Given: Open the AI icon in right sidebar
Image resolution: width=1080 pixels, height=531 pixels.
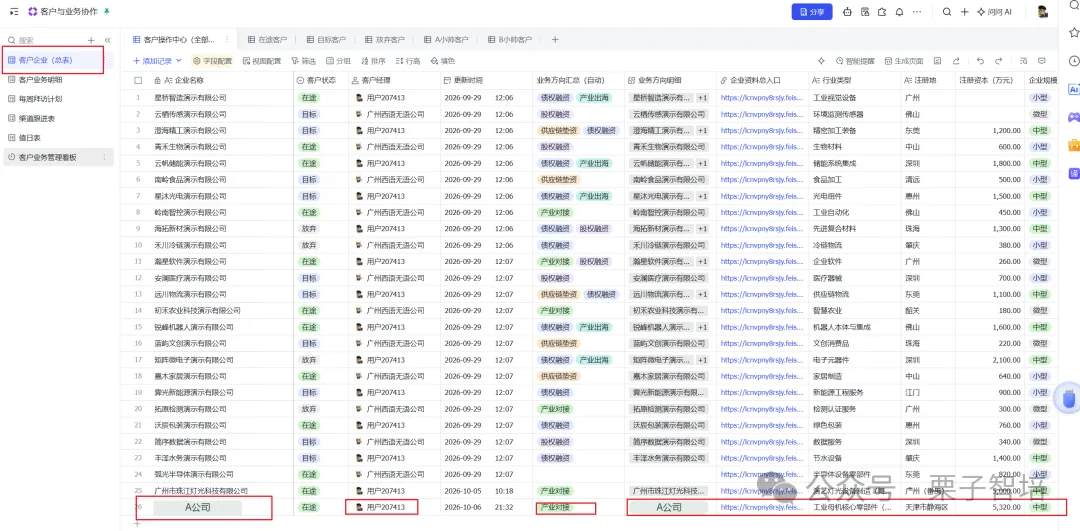Looking at the screenshot, I should (1073, 89).
